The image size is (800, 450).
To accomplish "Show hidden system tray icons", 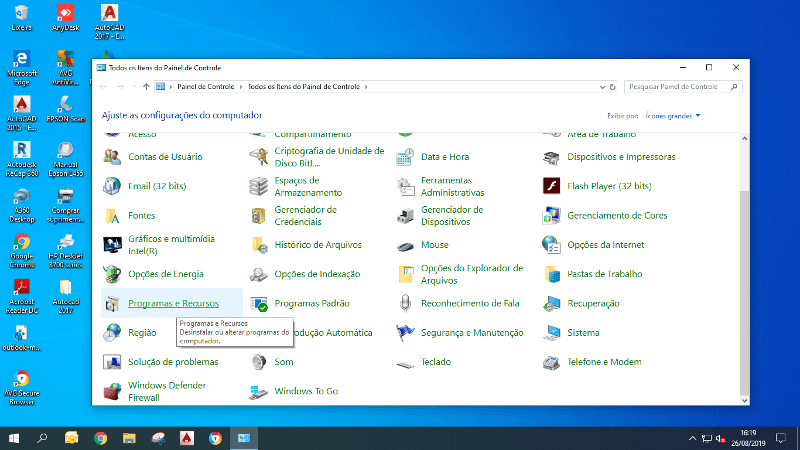I will pos(692,438).
